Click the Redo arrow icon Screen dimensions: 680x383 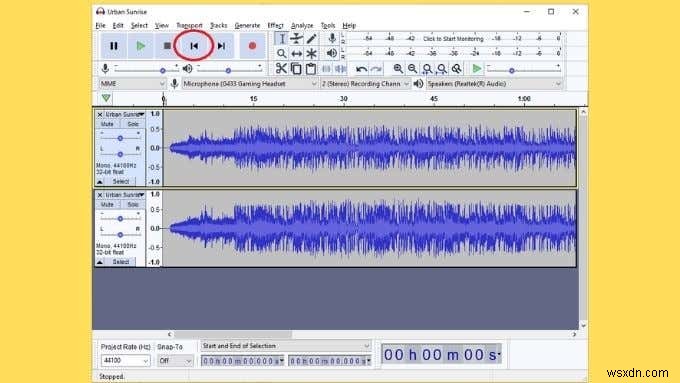click(376, 69)
